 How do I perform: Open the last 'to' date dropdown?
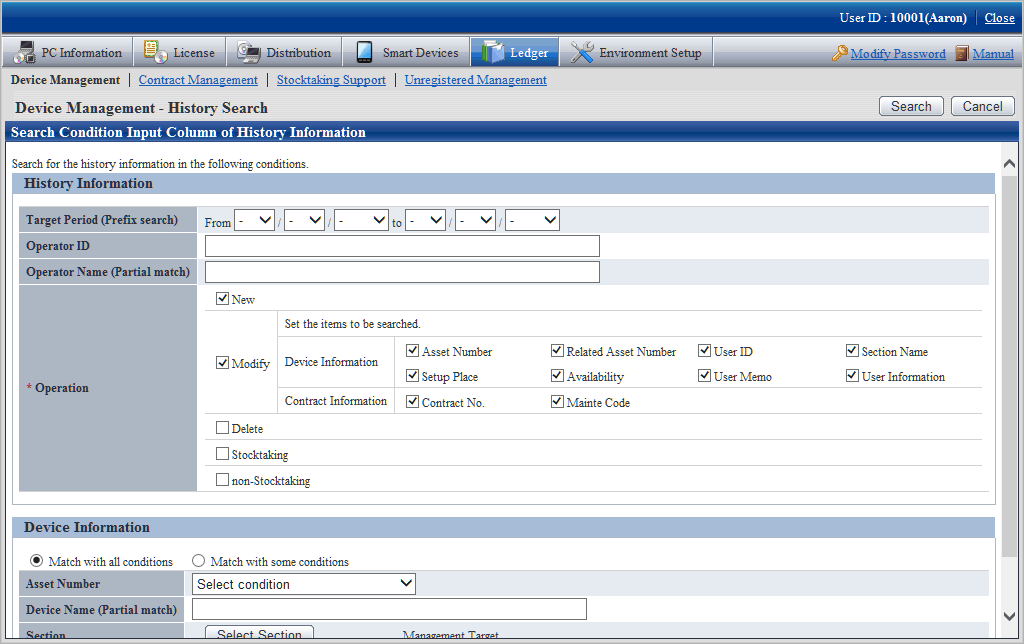532,220
